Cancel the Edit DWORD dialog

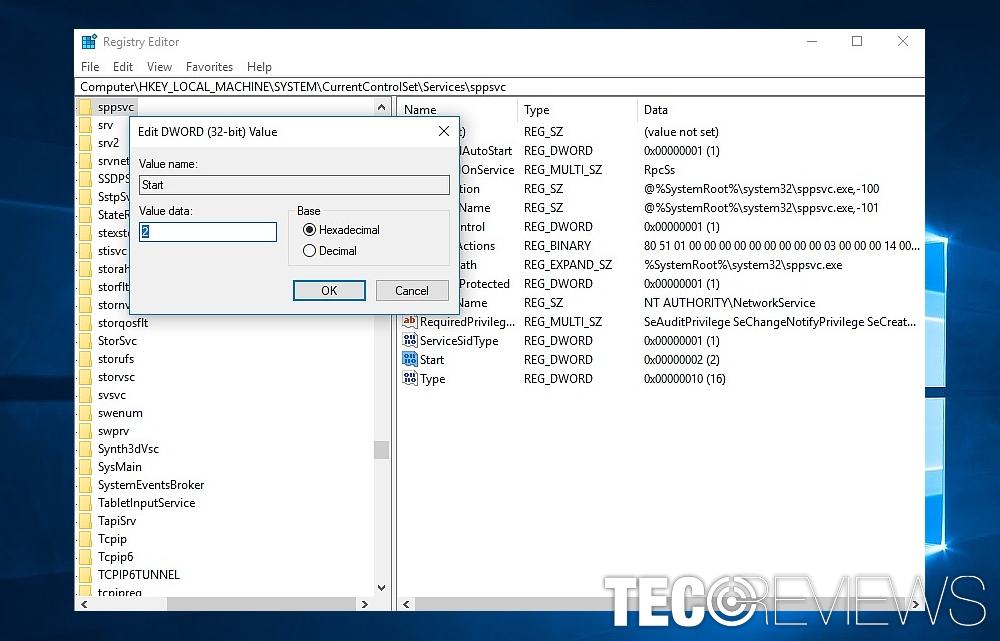tap(412, 290)
